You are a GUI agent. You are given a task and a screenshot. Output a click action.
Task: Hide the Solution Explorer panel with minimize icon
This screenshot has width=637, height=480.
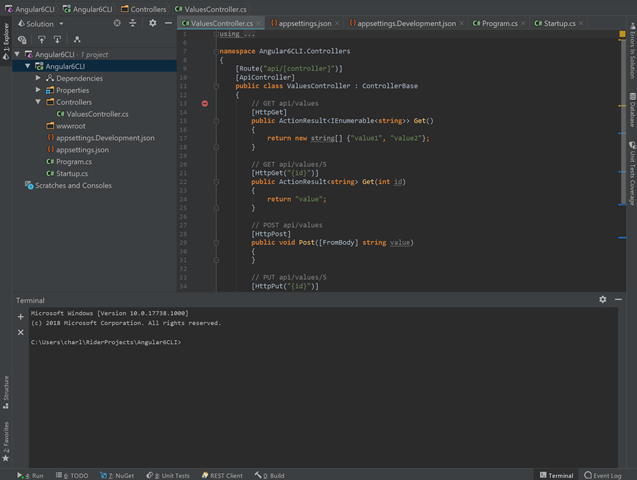click(x=169, y=23)
